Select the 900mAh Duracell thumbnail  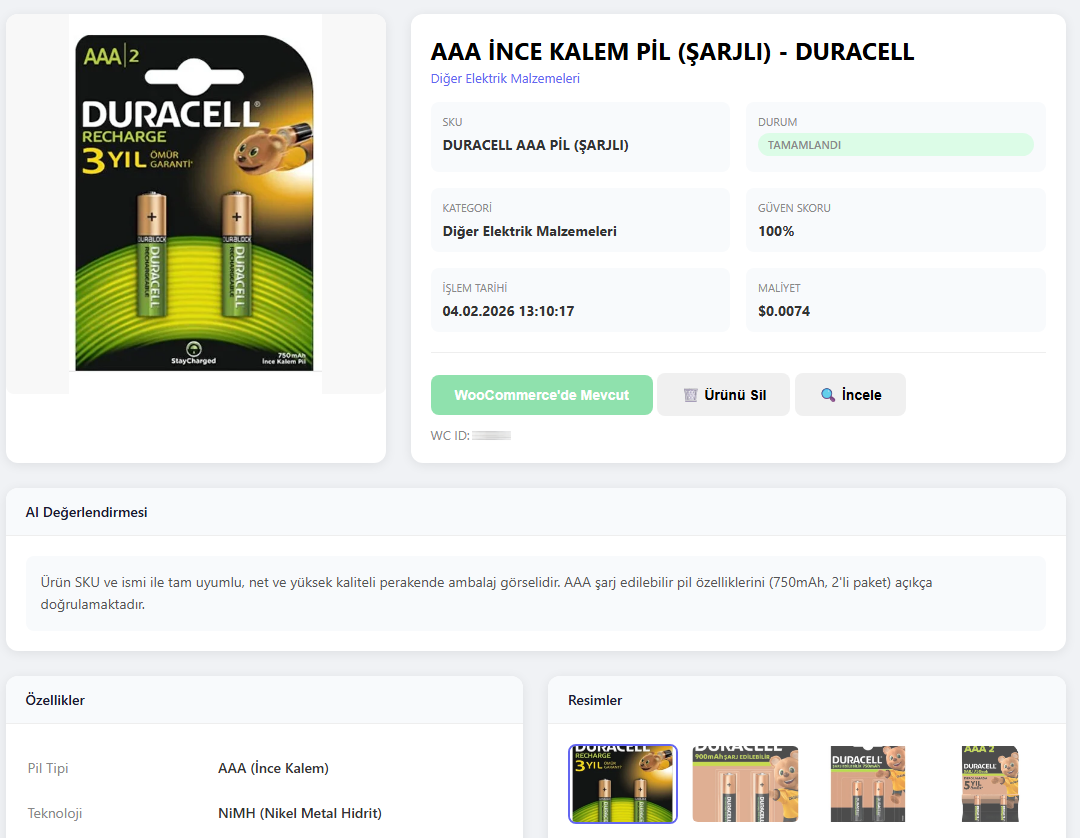(746, 783)
